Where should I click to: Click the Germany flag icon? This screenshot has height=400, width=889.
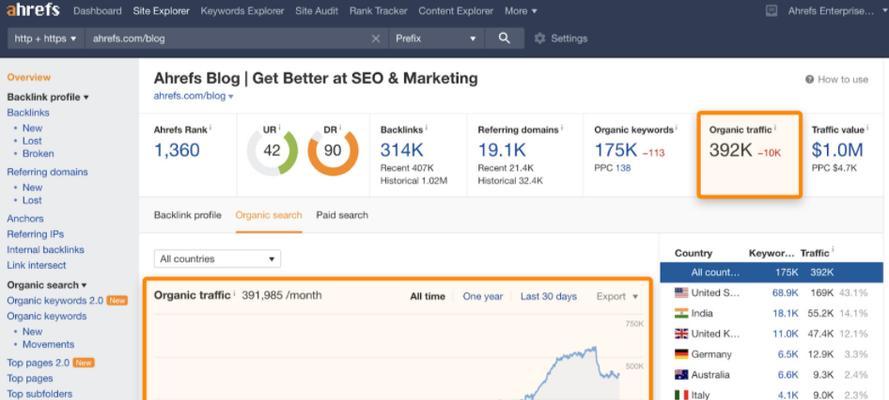click(681, 354)
